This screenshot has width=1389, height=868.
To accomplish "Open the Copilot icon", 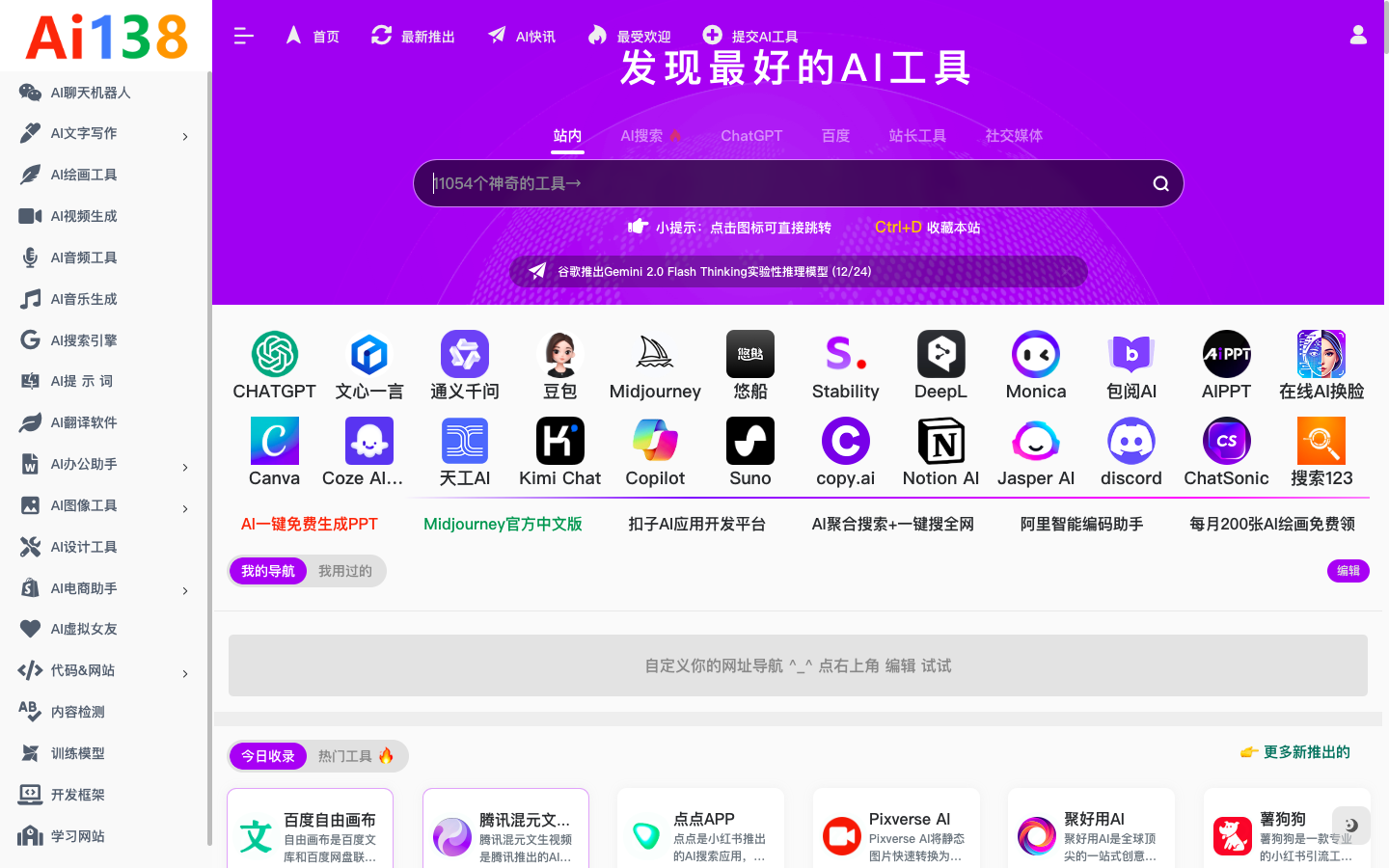I will [x=655, y=441].
